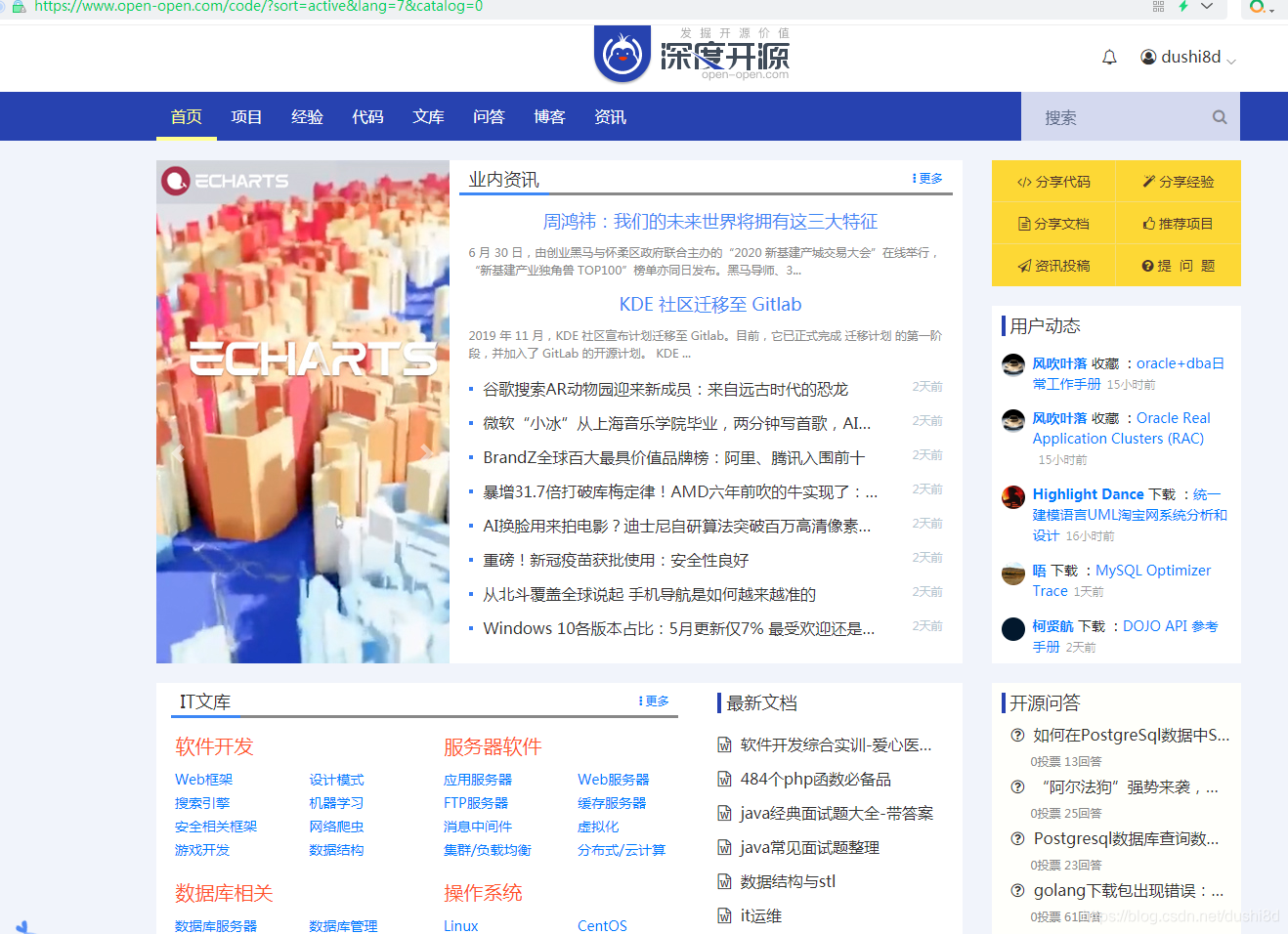Screen dimensions: 1288x934
Task: Open news BrandZ全球百大最具价值品牌榜
Action: tap(674, 457)
